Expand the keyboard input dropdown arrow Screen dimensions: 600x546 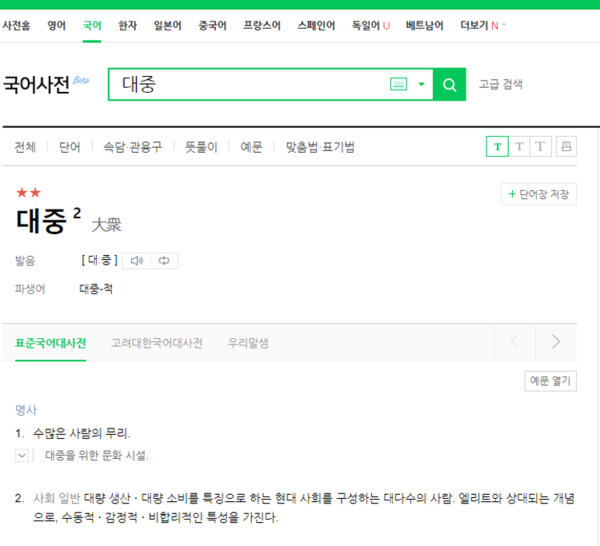[x=421, y=84]
